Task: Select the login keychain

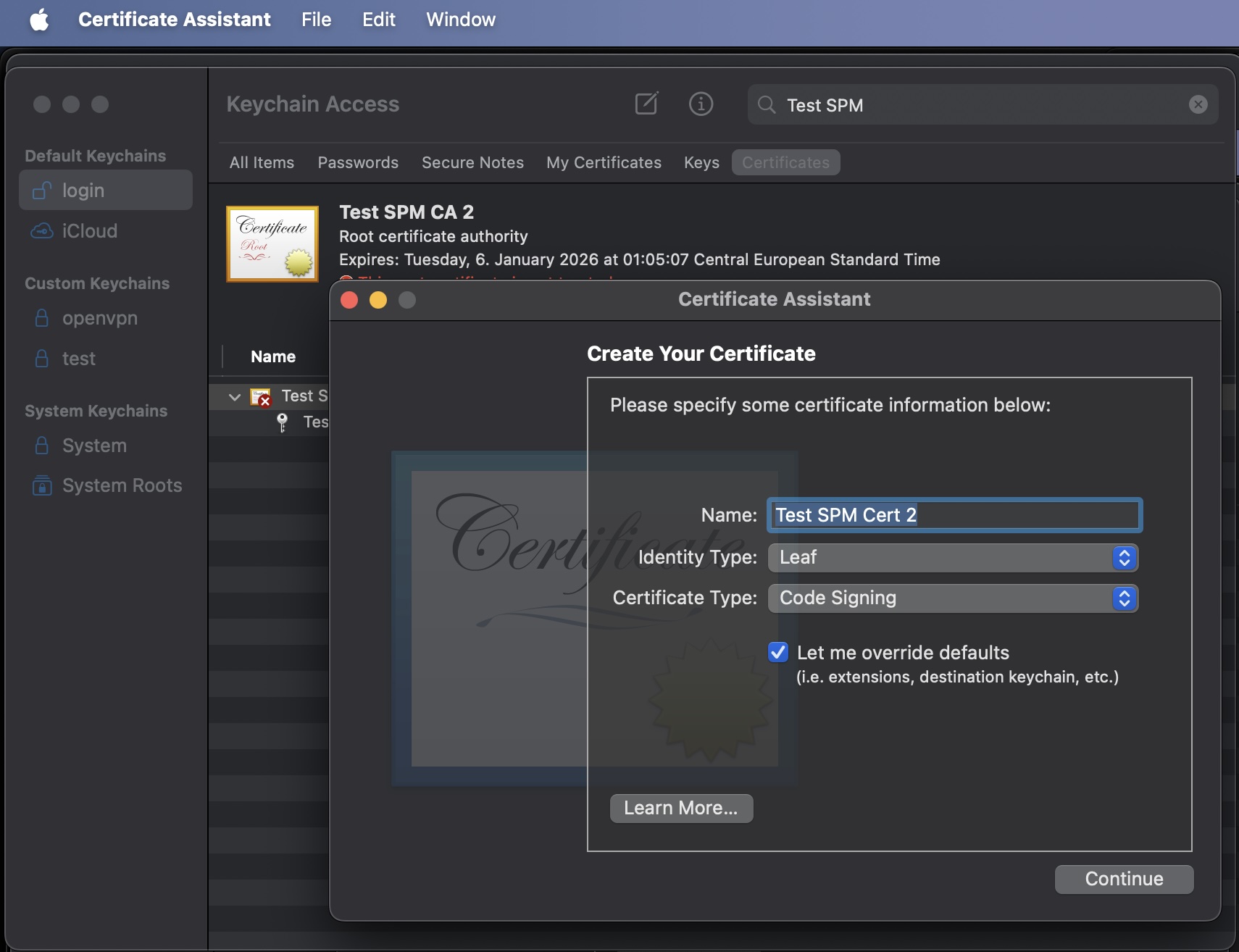Action: coord(106,191)
